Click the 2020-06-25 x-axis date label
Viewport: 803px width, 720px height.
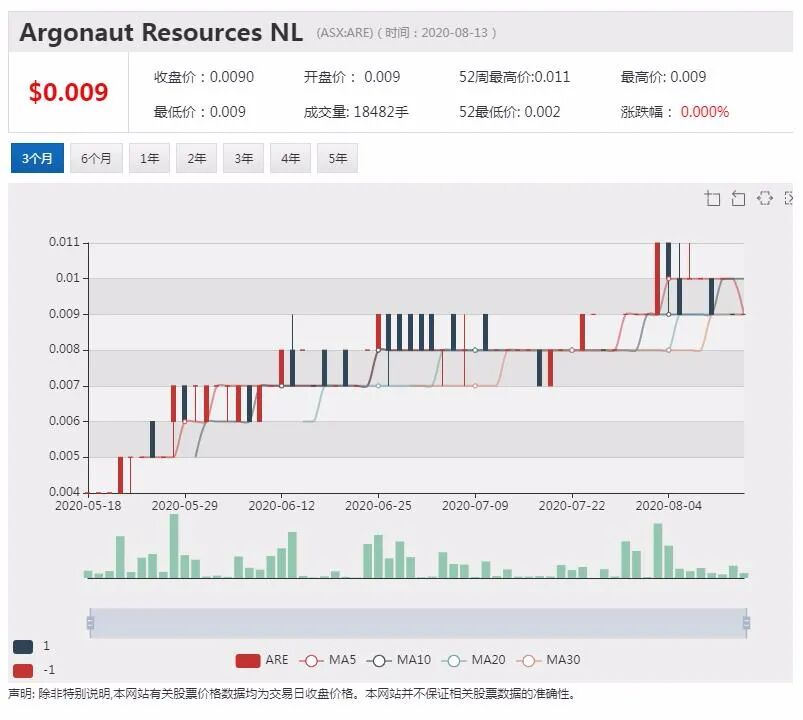(378, 506)
